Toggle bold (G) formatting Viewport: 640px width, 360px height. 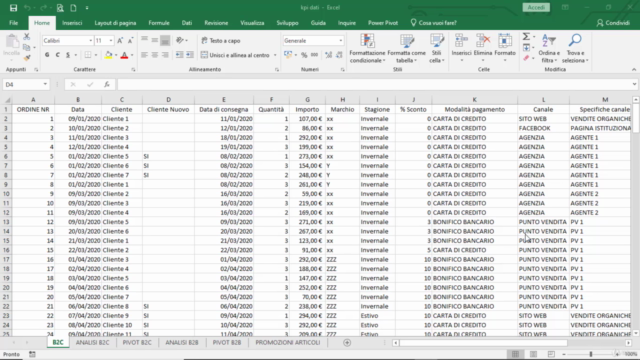click(47, 55)
